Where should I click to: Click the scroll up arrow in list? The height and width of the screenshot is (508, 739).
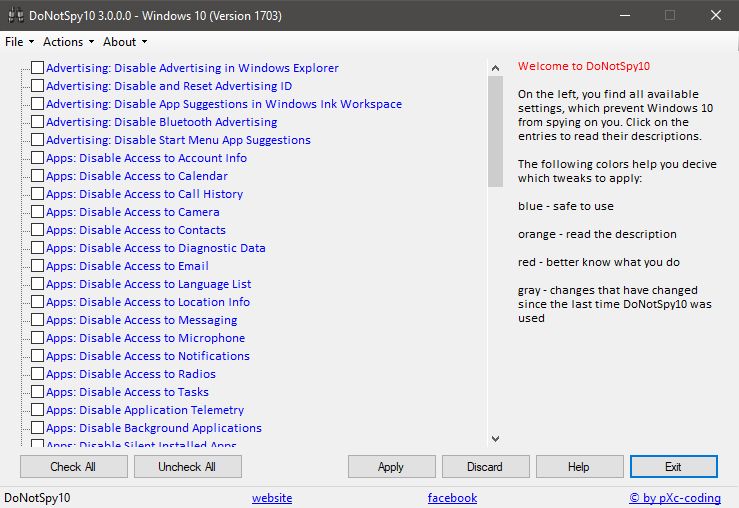[495, 68]
